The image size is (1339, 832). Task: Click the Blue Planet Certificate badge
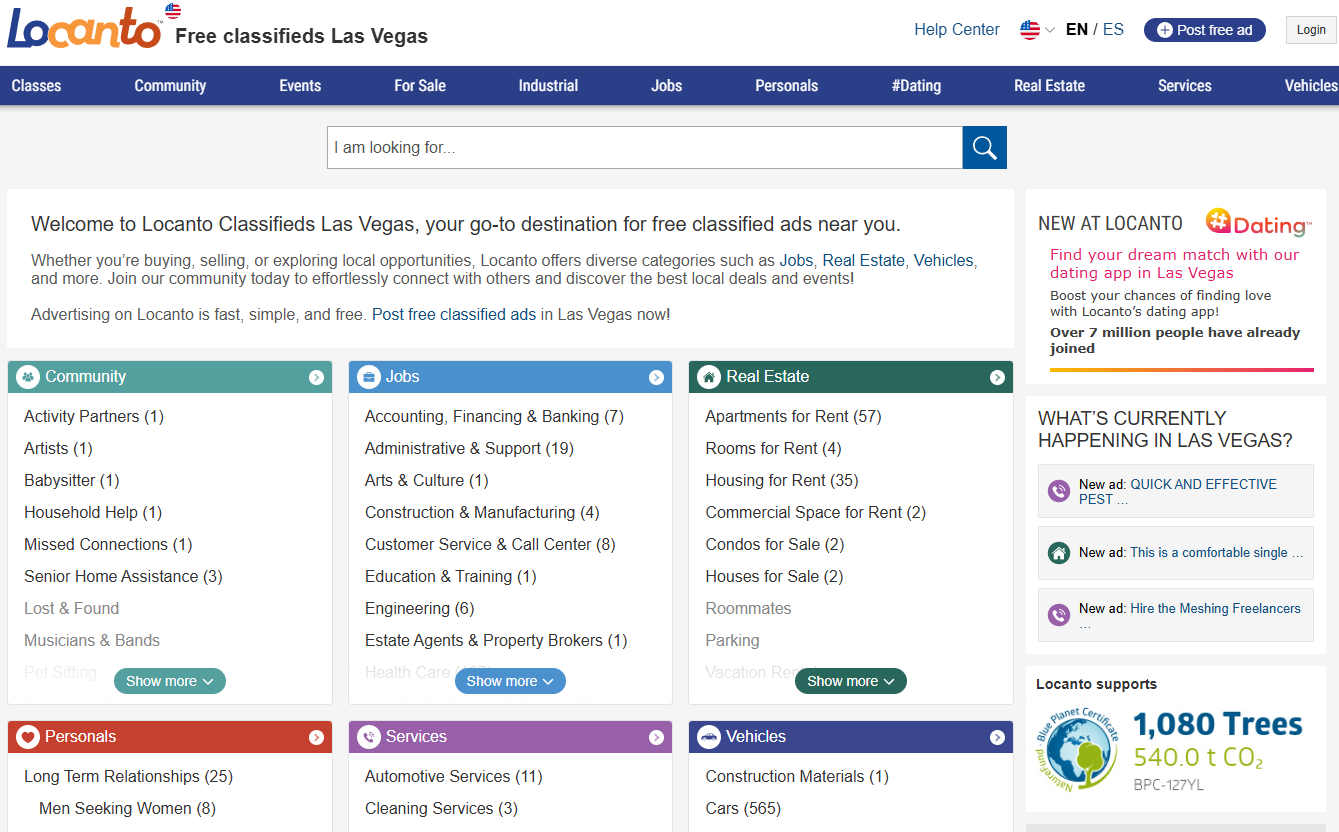[x=1077, y=749]
